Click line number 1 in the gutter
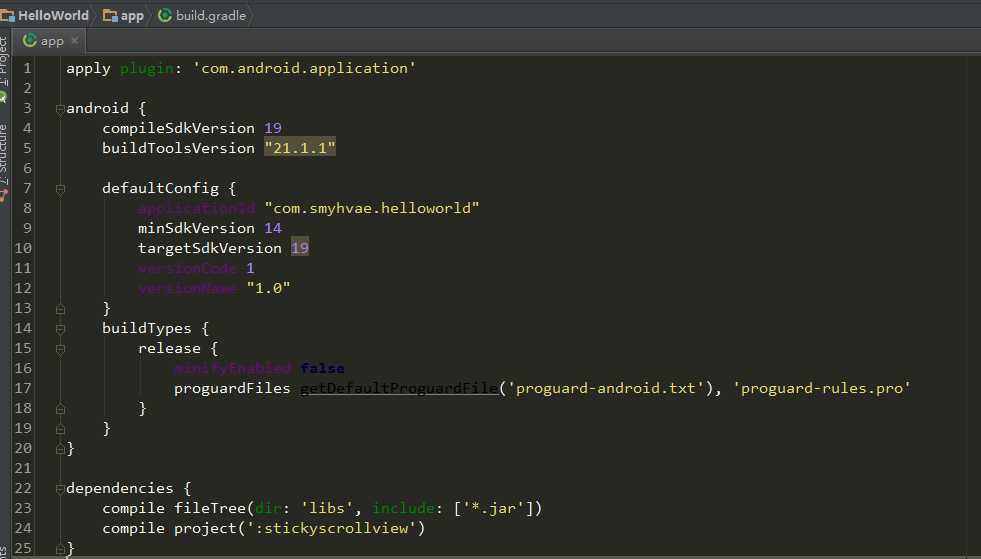This screenshot has height=559, width=981. pos(27,68)
